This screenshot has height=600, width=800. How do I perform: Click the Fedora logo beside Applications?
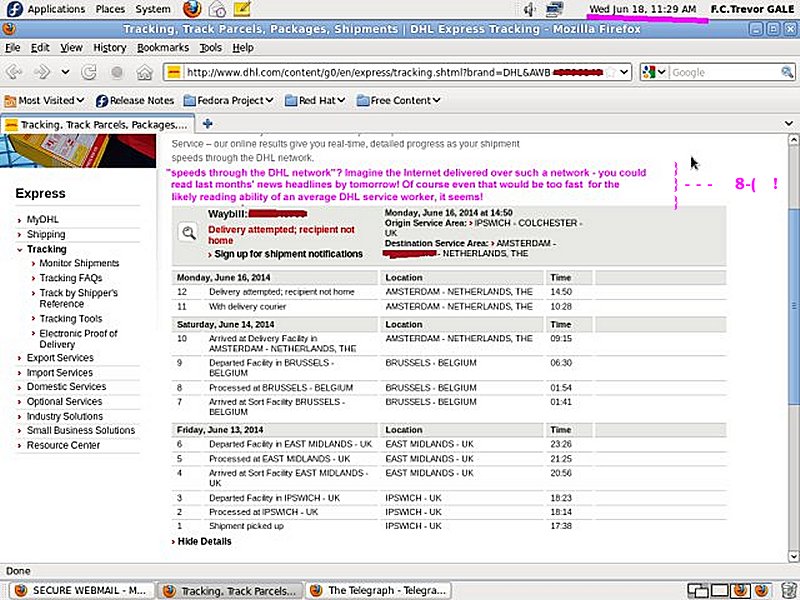click(x=15, y=9)
